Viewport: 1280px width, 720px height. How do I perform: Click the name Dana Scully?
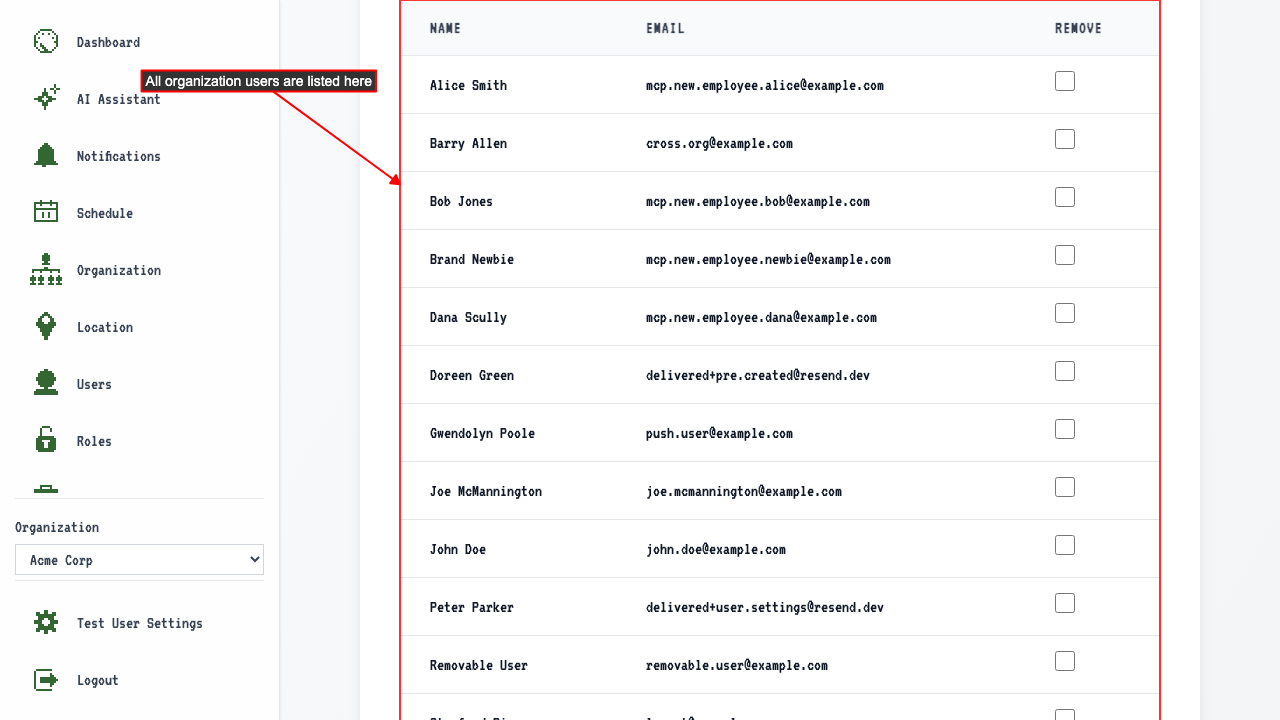click(468, 317)
